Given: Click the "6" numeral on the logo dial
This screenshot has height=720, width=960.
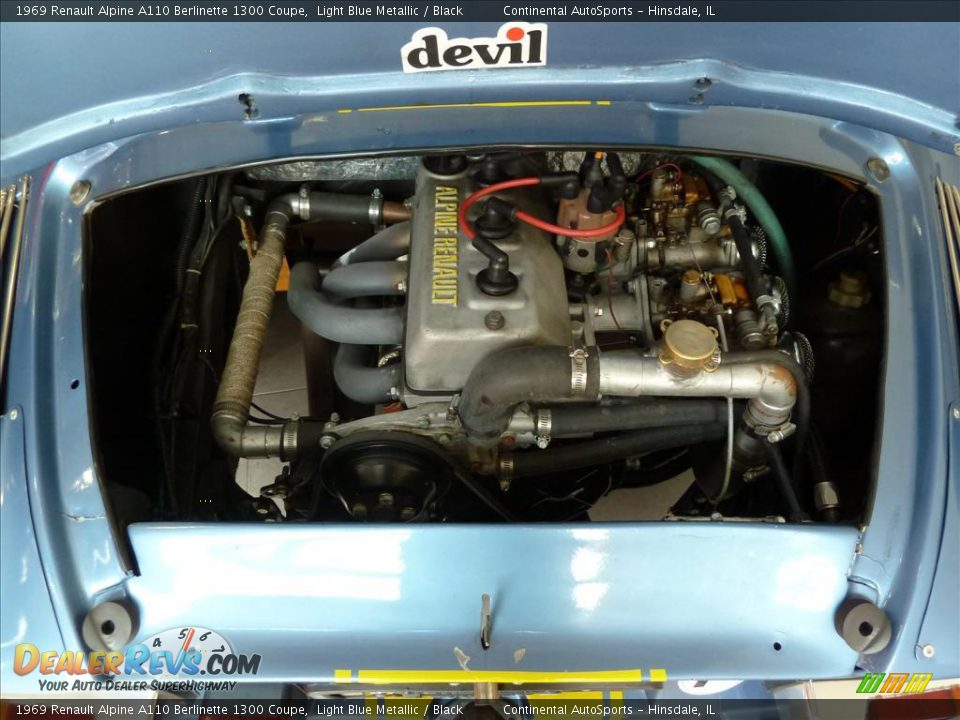Looking at the screenshot, I should point(204,637).
